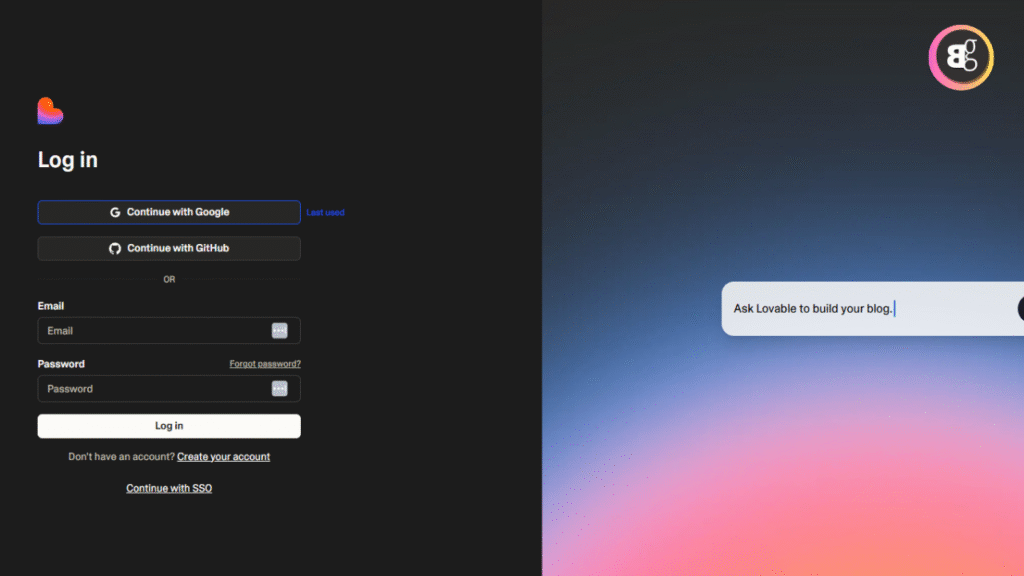
Task: Click the circular BG badge in the corner
Action: click(960, 57)
